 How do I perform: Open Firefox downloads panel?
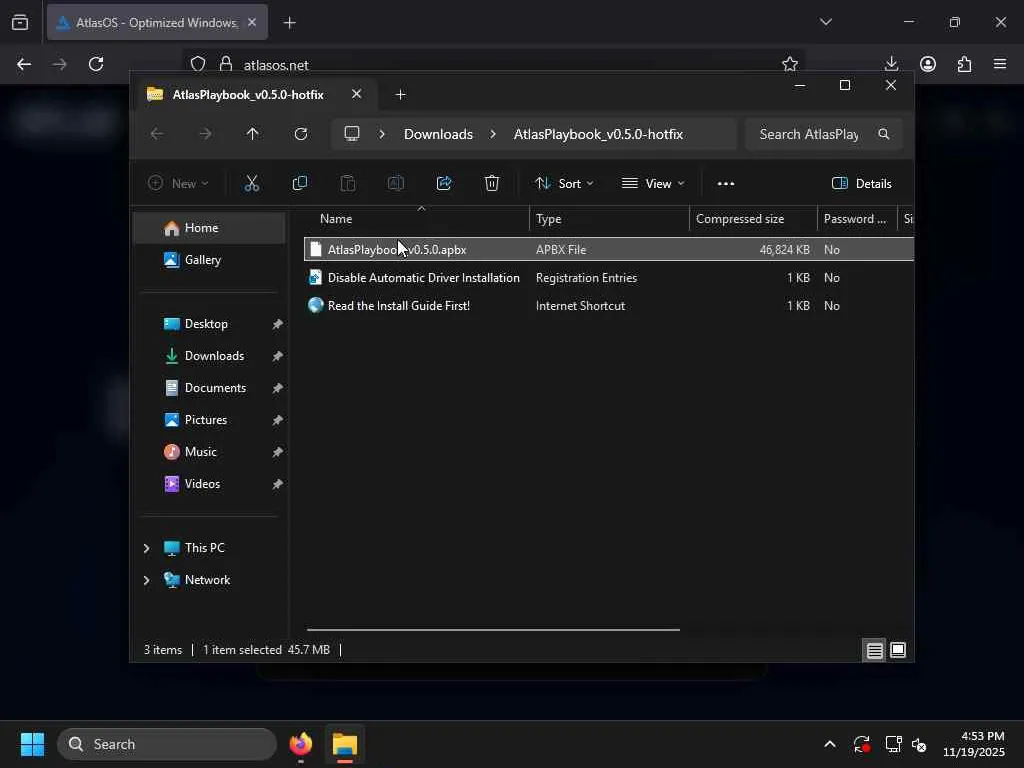click(891, 64)
